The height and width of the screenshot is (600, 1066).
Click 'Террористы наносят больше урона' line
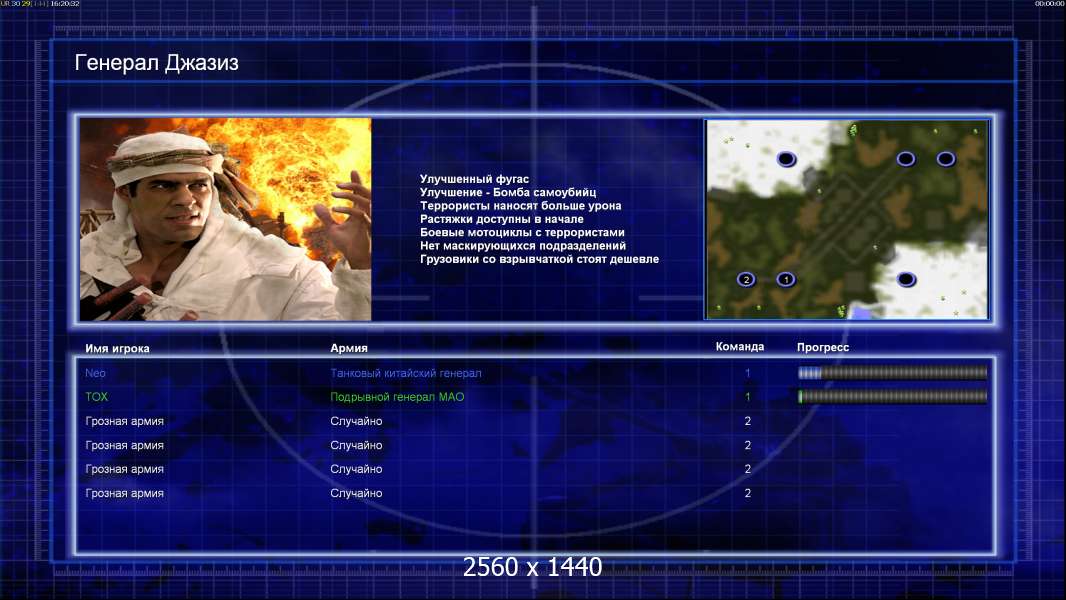[520, 205]
